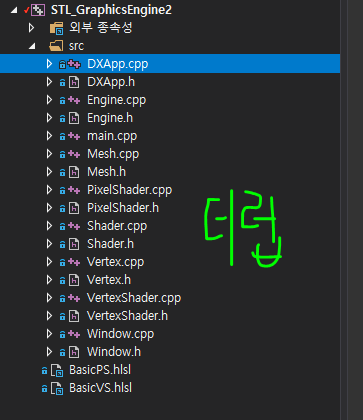Expand the PixelShader.h node arrow
This screenshot has height=420, width=363.
(x=49, y=208)
